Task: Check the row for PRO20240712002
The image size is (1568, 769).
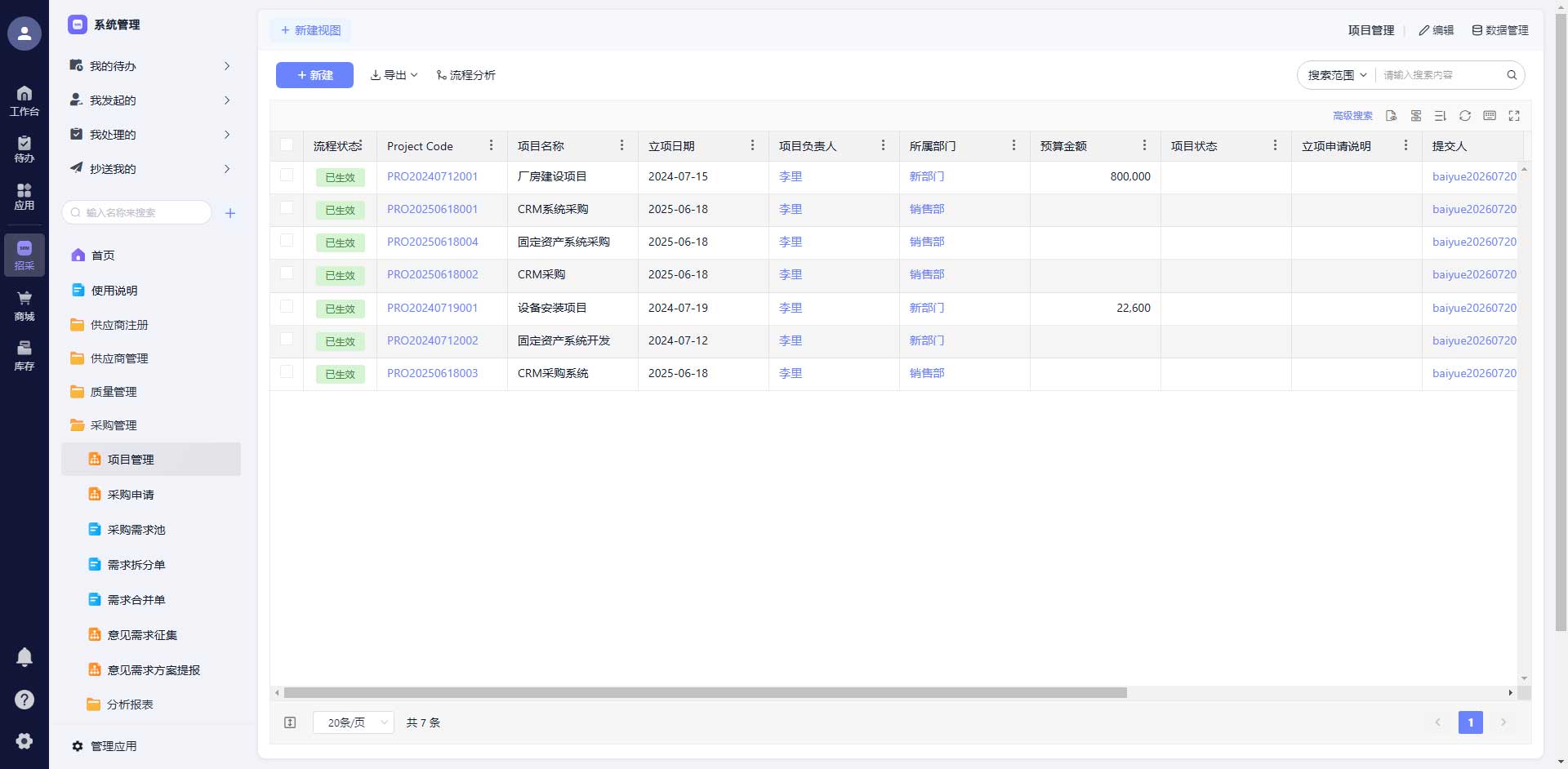Action: point(287,339)
